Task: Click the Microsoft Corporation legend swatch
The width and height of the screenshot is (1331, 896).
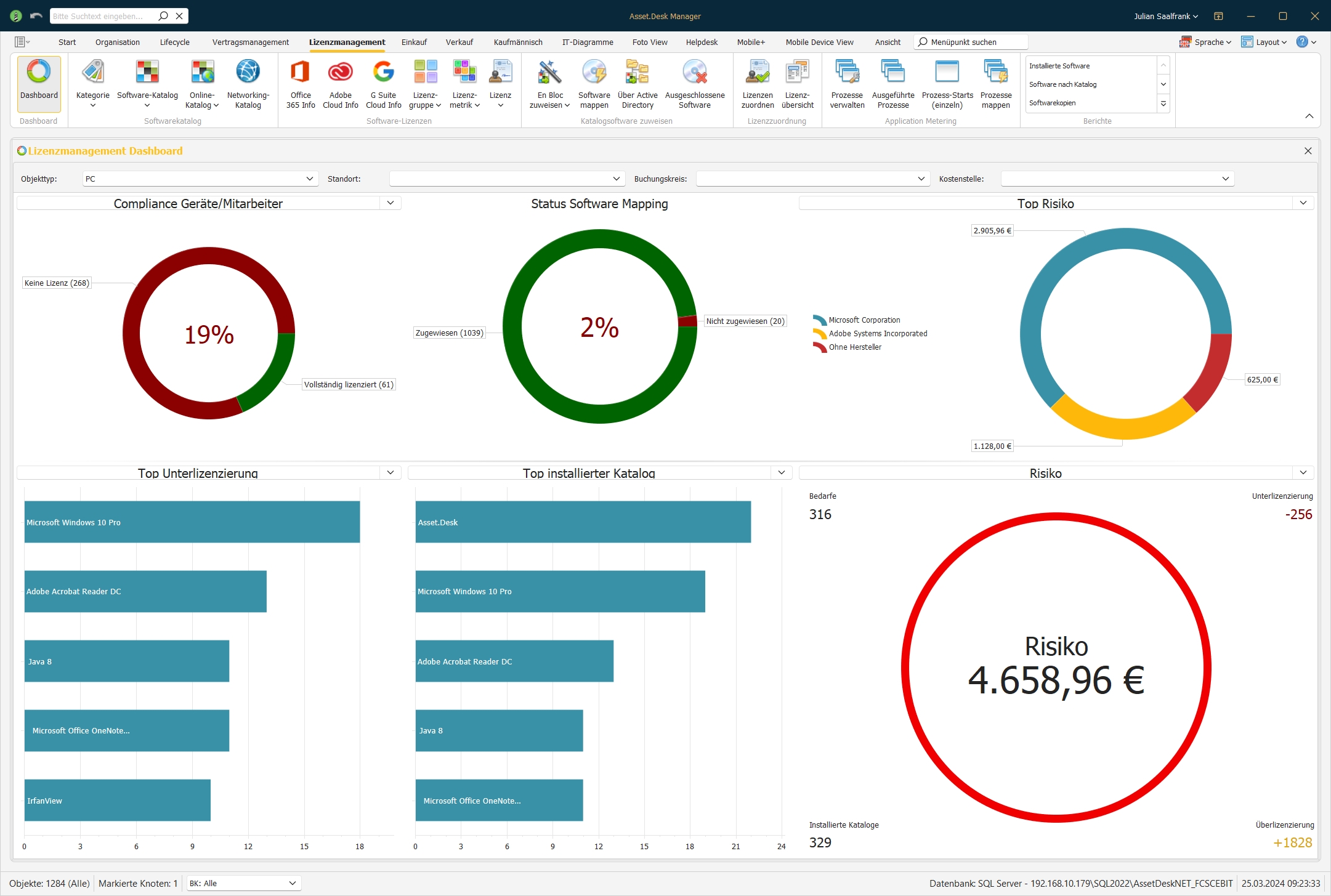Action: tap(819, 320)
